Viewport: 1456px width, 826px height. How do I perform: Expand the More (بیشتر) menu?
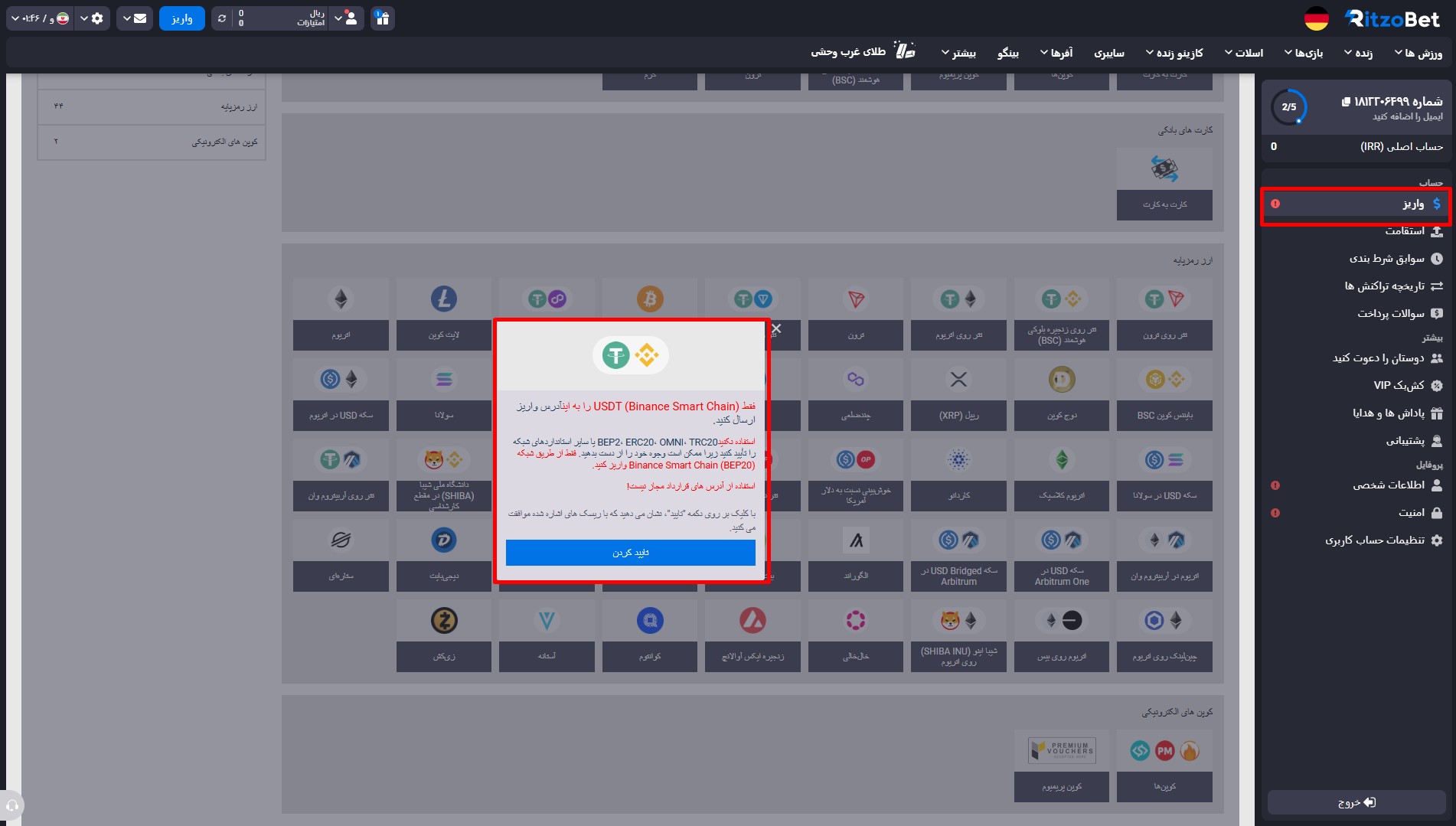pos(958,53)
